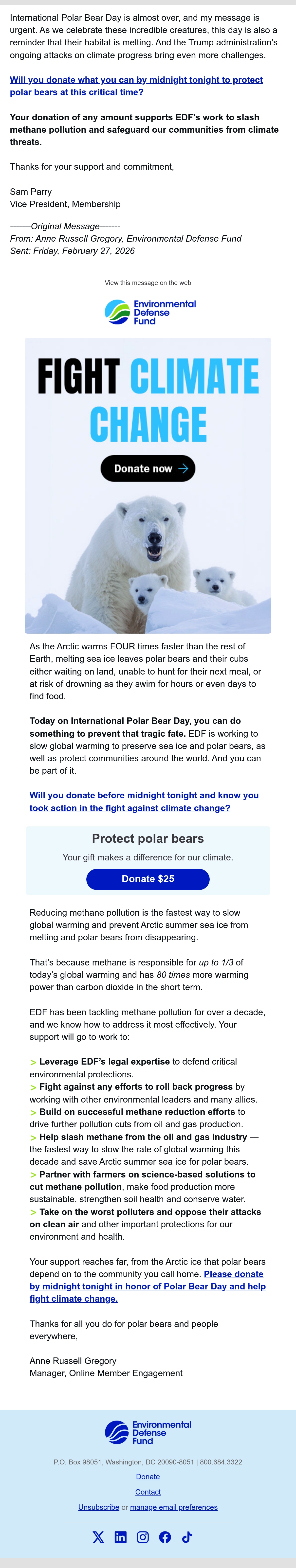The width and height of the screenshot is (296, 1568).
Task: Click the Unsubscribe link
Action: tap(99, 1507)
